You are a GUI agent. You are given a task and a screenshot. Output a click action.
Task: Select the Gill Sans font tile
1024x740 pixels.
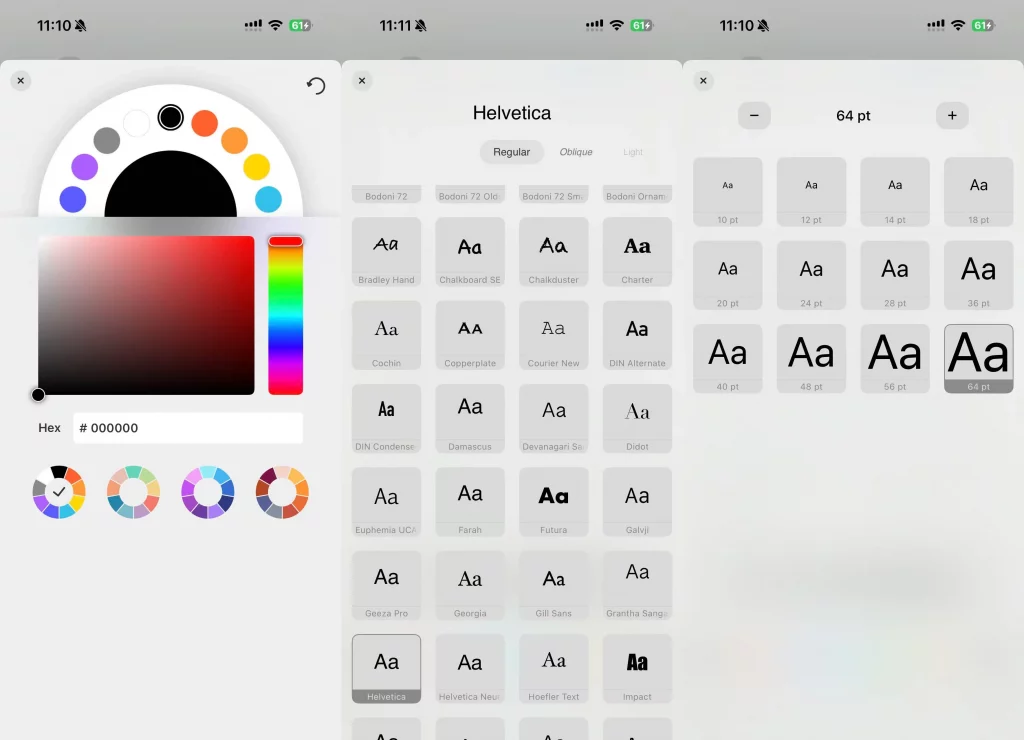tap(554, 586)
